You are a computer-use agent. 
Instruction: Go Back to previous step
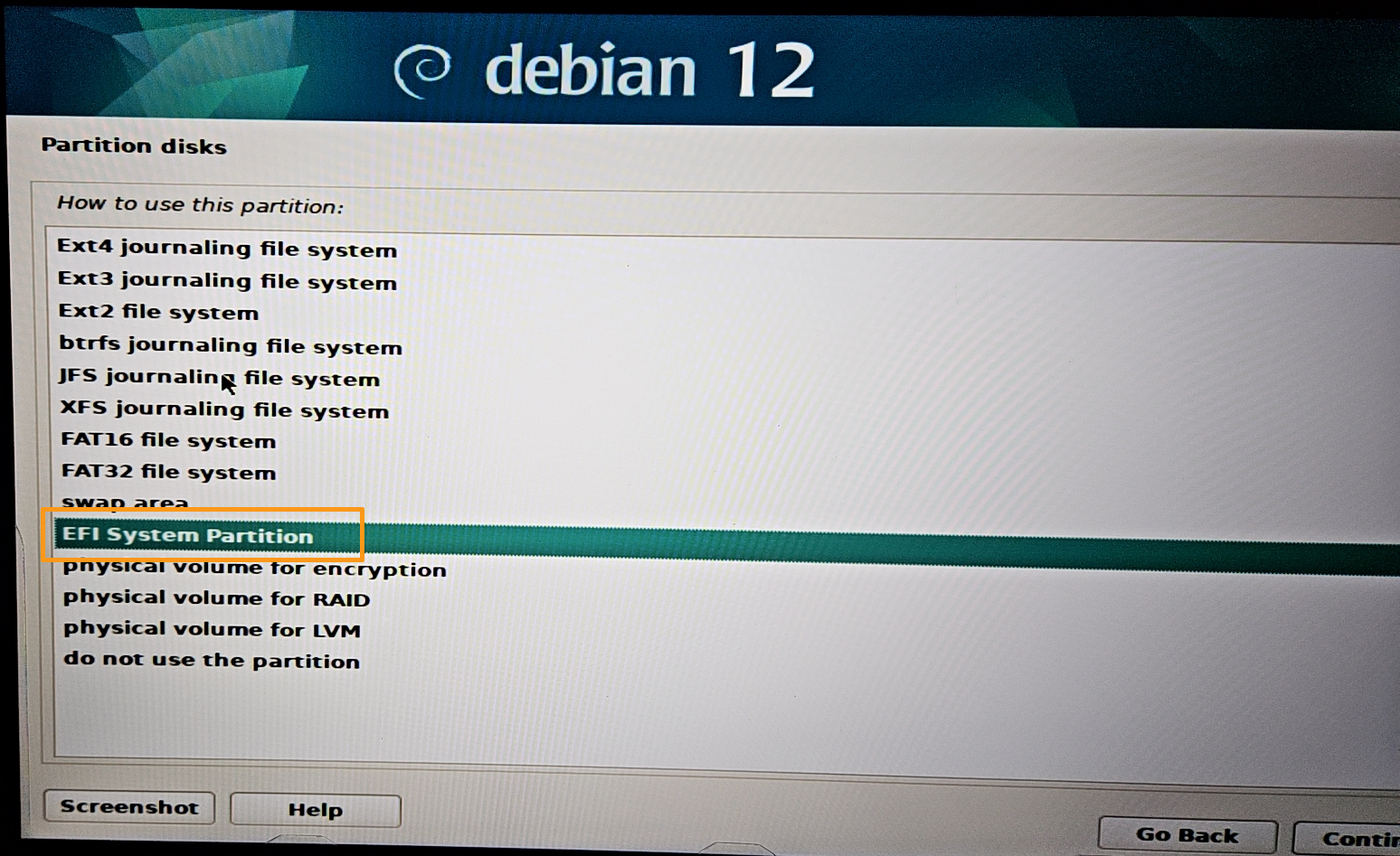[x=1187, y=836]
